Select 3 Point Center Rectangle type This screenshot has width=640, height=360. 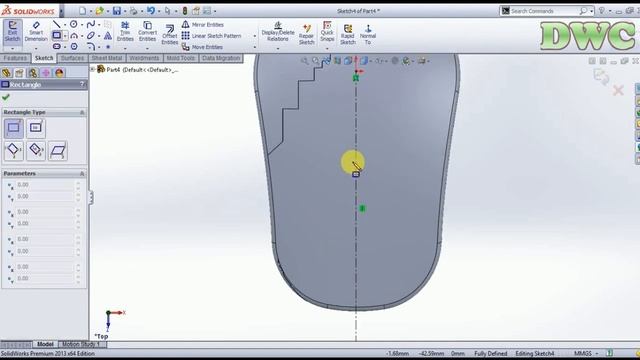click(36, 151)
